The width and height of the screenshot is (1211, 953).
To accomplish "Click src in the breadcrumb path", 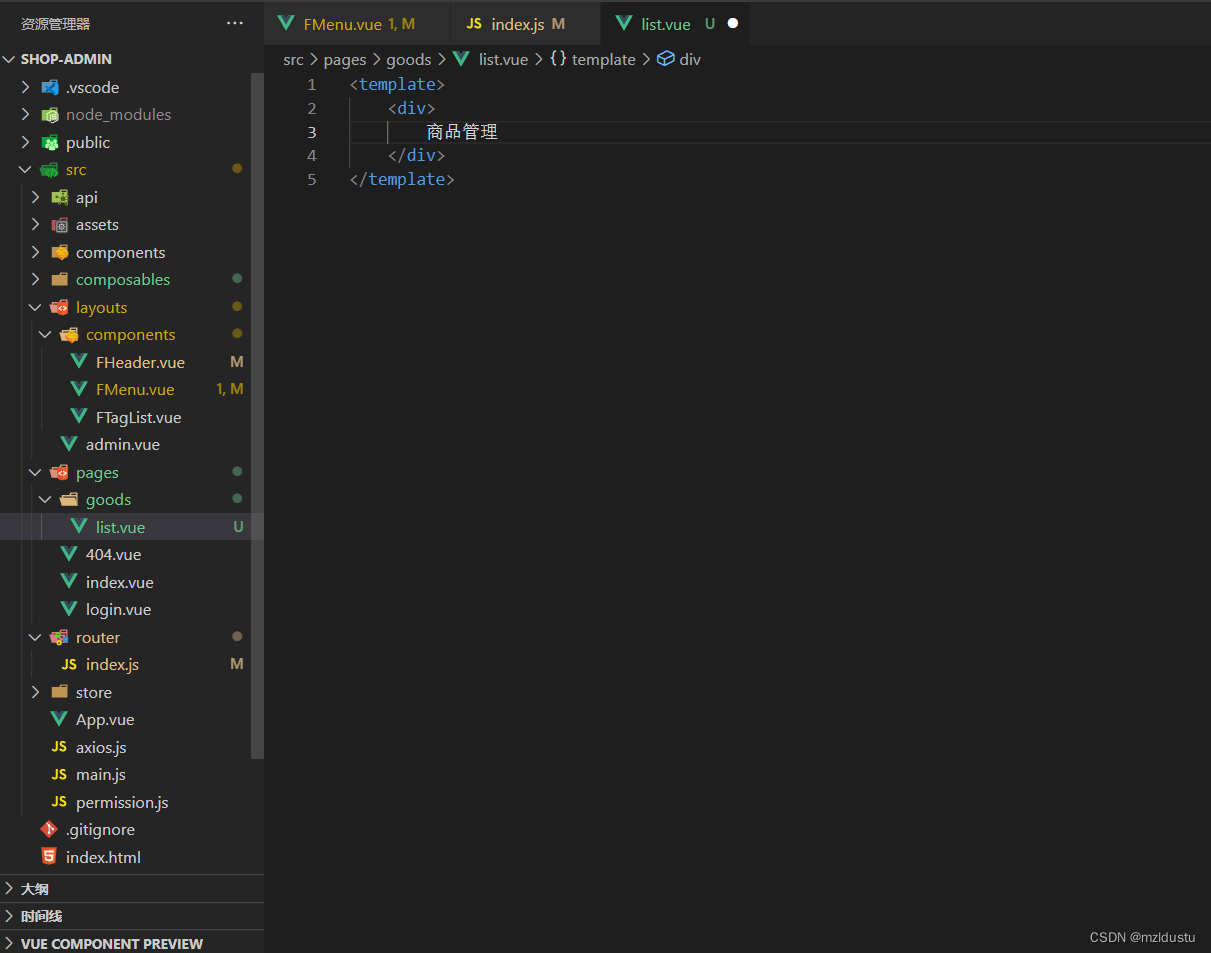I will coord(293,59).
